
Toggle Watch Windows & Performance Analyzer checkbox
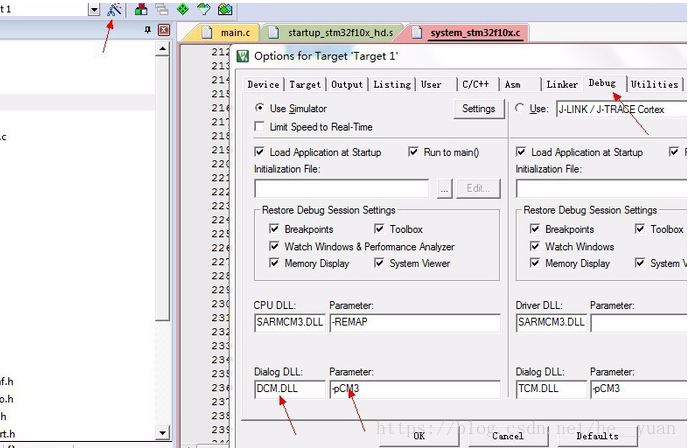tap(274, 246)
